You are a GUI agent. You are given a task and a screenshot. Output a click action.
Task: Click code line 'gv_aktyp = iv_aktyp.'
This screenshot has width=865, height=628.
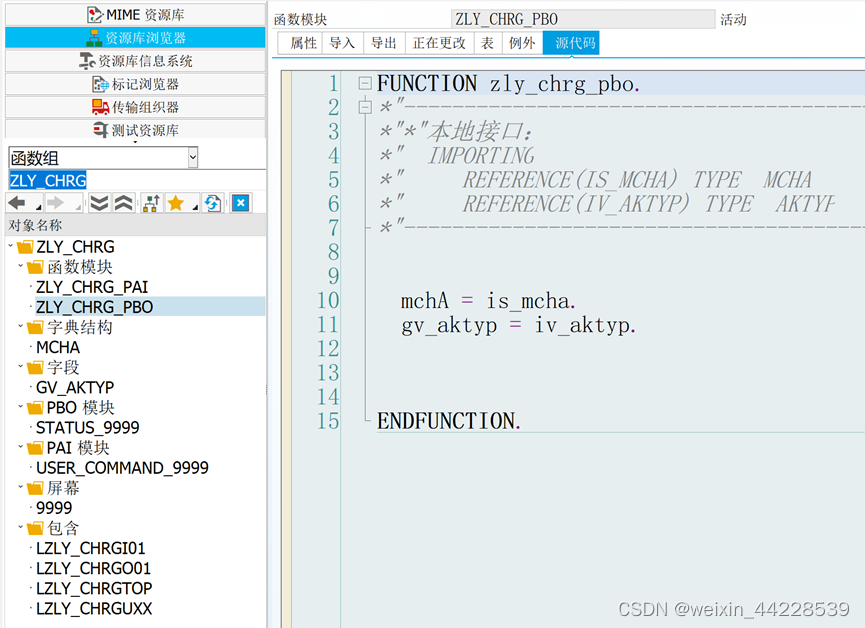pyautogui.click(x=518, y=326)
